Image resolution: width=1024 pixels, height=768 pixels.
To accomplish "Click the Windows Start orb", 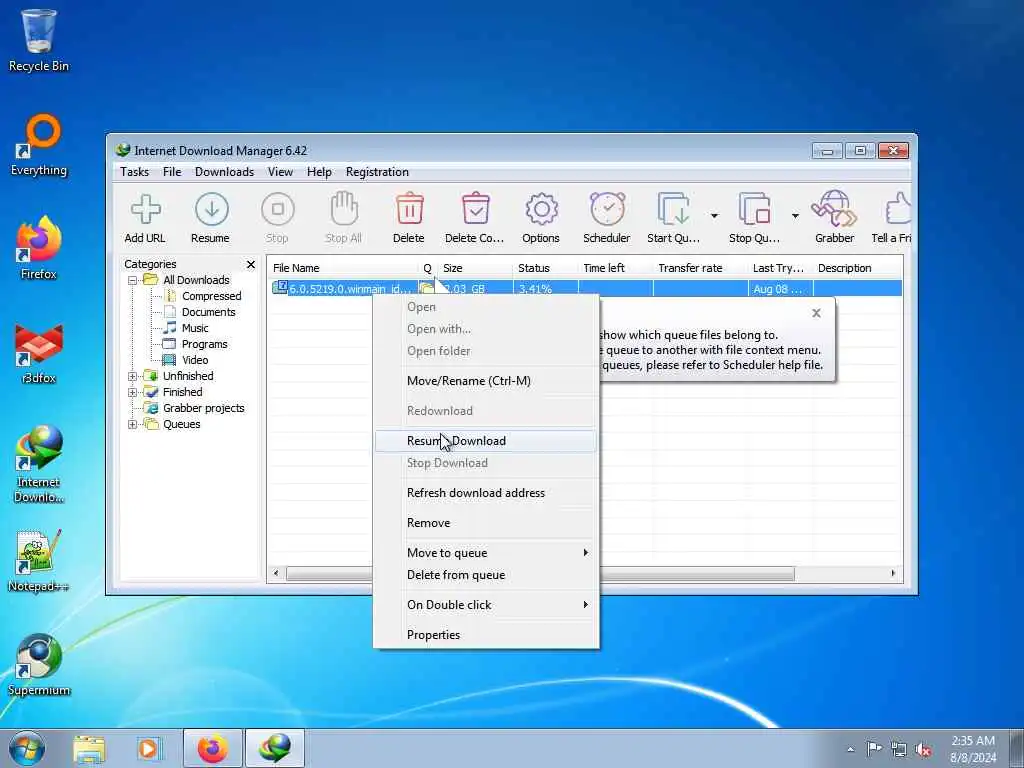I will click(x=27, y=748).
